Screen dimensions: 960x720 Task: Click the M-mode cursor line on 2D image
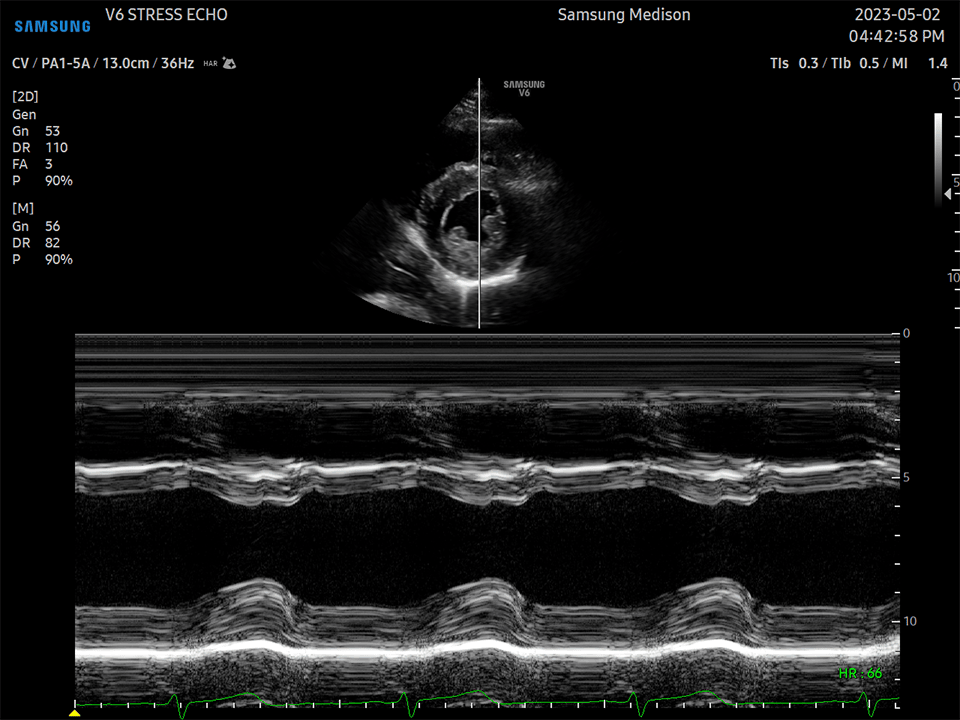coord(479,250)
